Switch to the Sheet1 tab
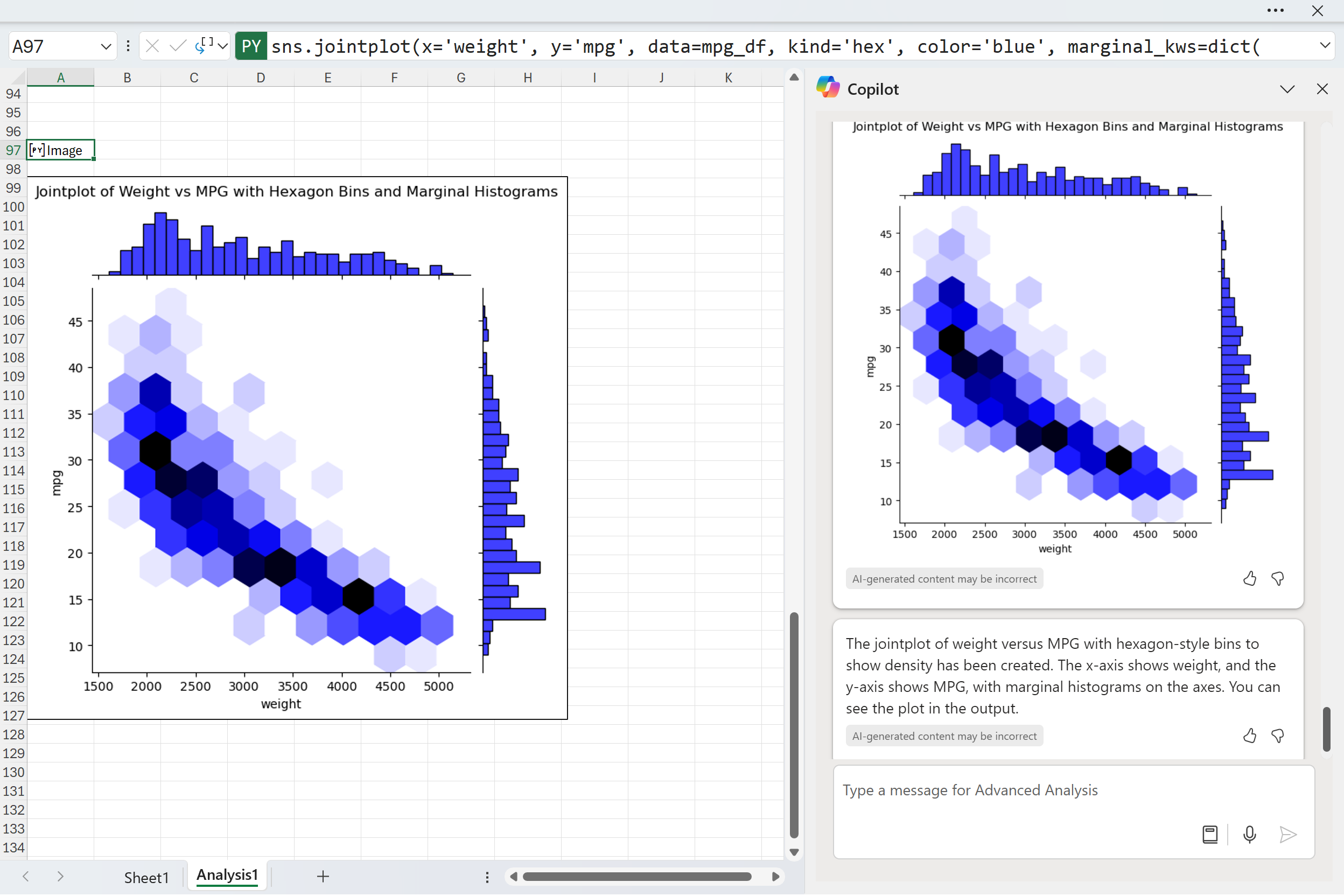1344x896 pixels. tap(146, 877)
